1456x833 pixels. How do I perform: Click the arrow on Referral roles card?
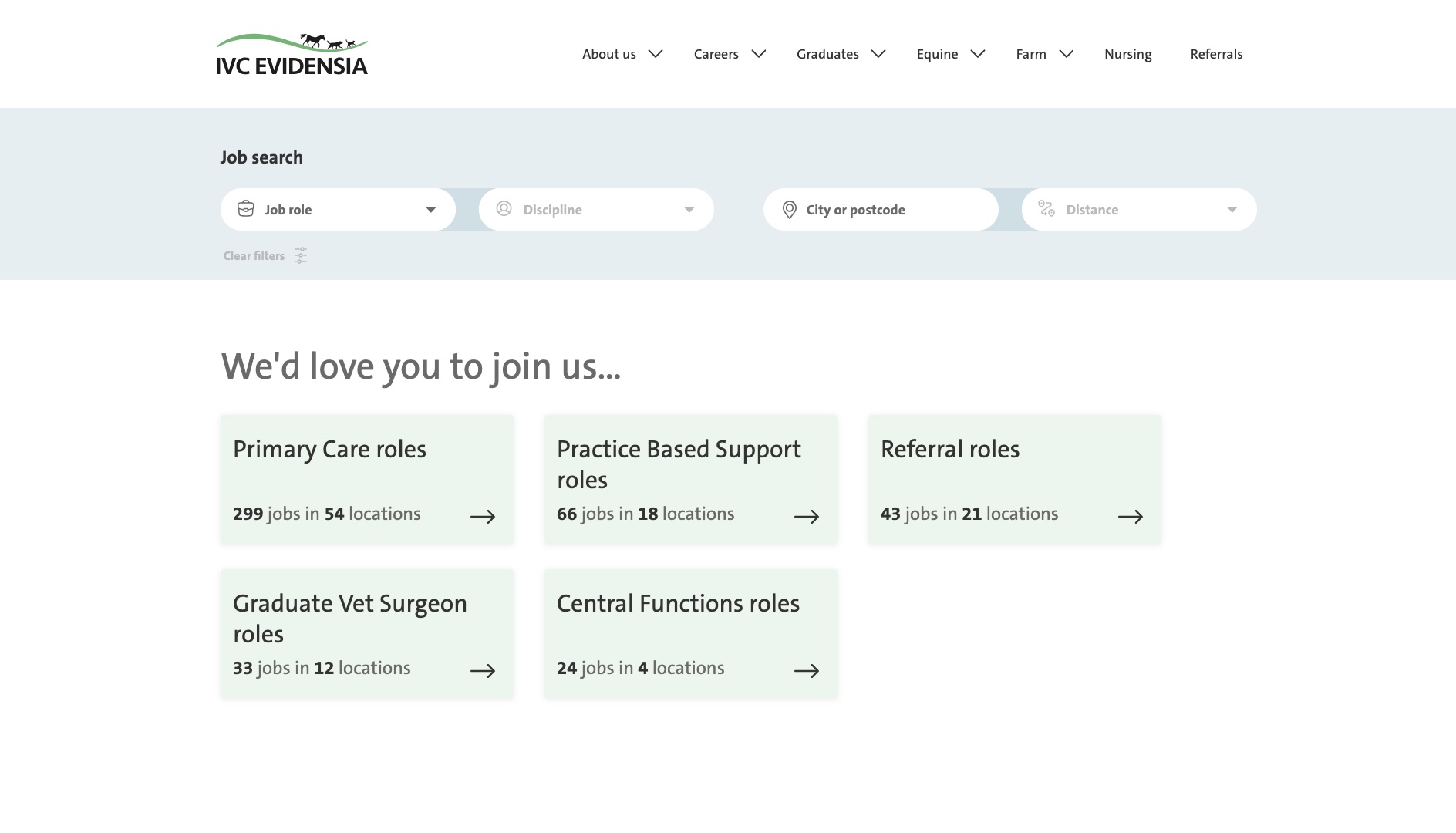[x=1131, y=517]
